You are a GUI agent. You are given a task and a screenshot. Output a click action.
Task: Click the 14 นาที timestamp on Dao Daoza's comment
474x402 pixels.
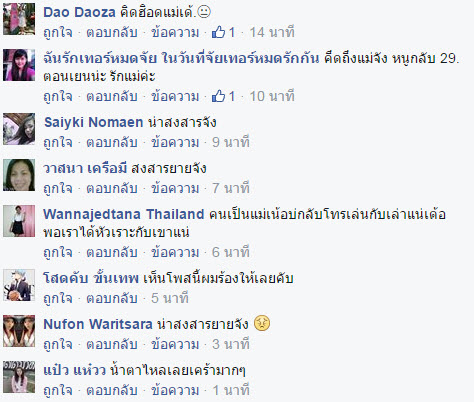pyautogui.click(x=272, y=32)
